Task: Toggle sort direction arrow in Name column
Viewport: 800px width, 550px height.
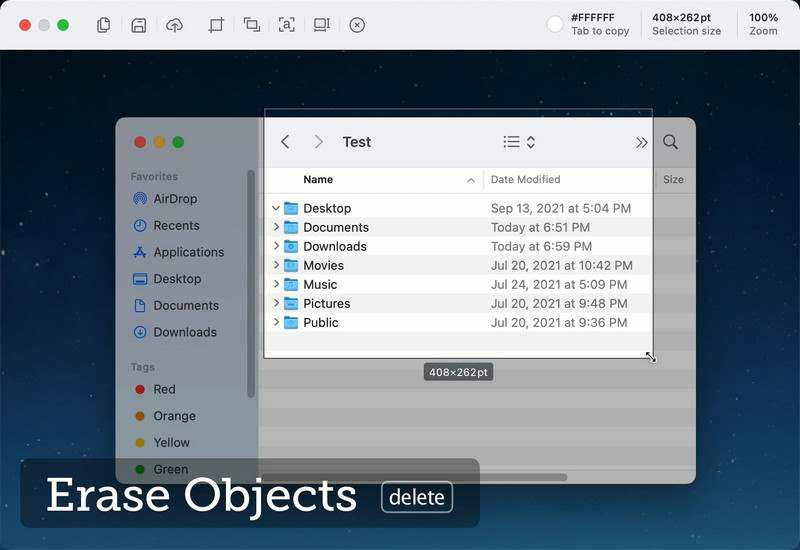Action: click(x=471, y=180)
